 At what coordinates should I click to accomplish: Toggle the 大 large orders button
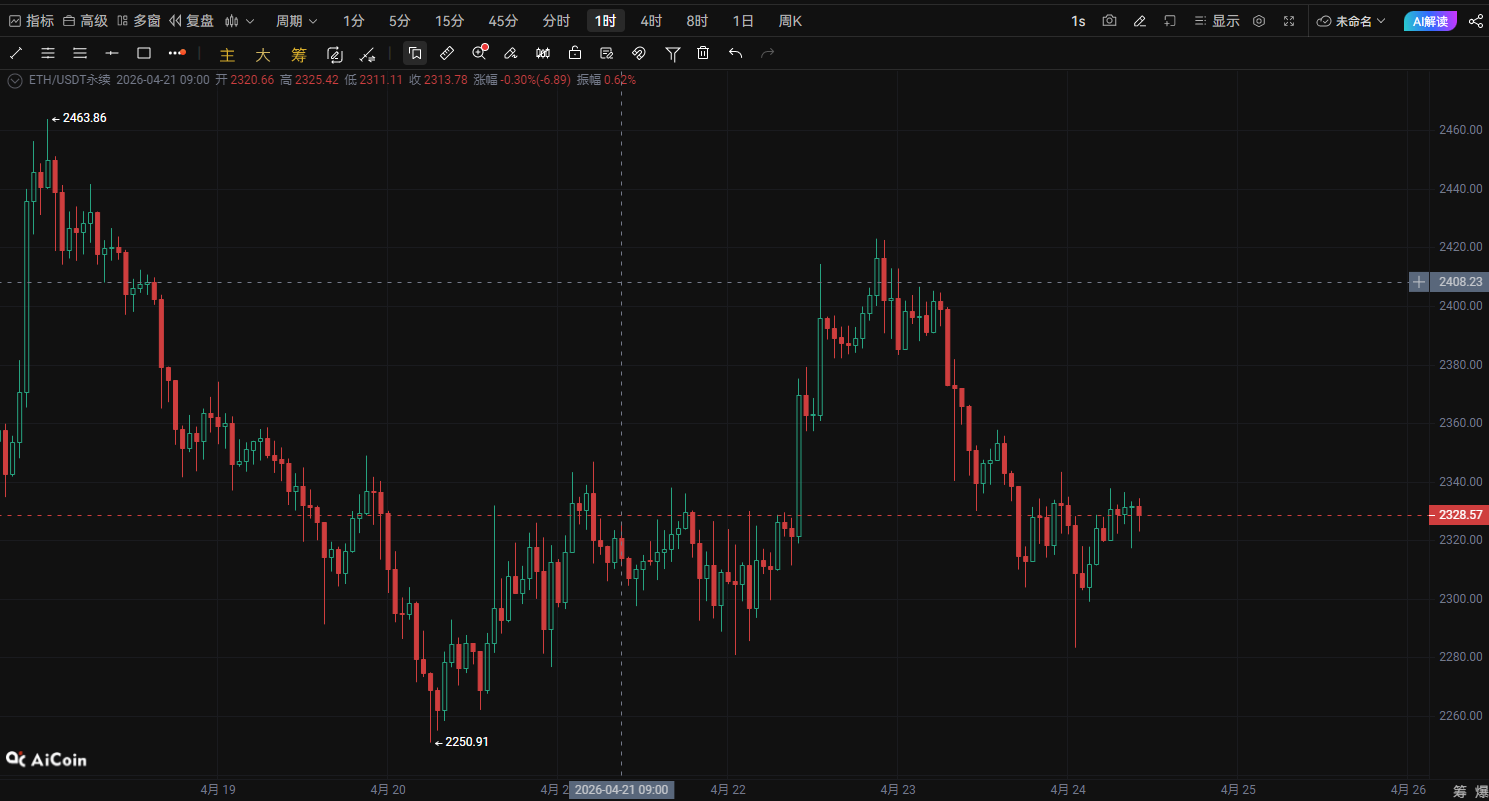(x=263, y=54)
